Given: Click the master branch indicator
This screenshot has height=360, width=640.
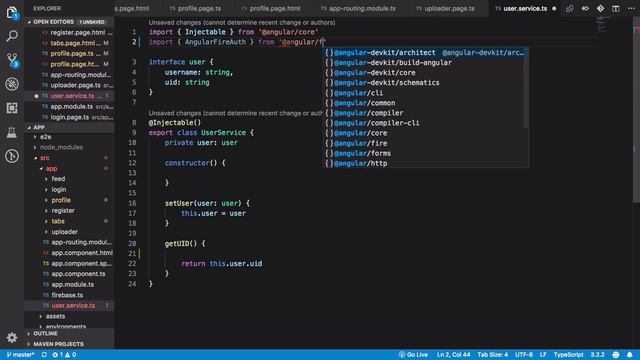Looking at the screenshot, I should [20, 355].
